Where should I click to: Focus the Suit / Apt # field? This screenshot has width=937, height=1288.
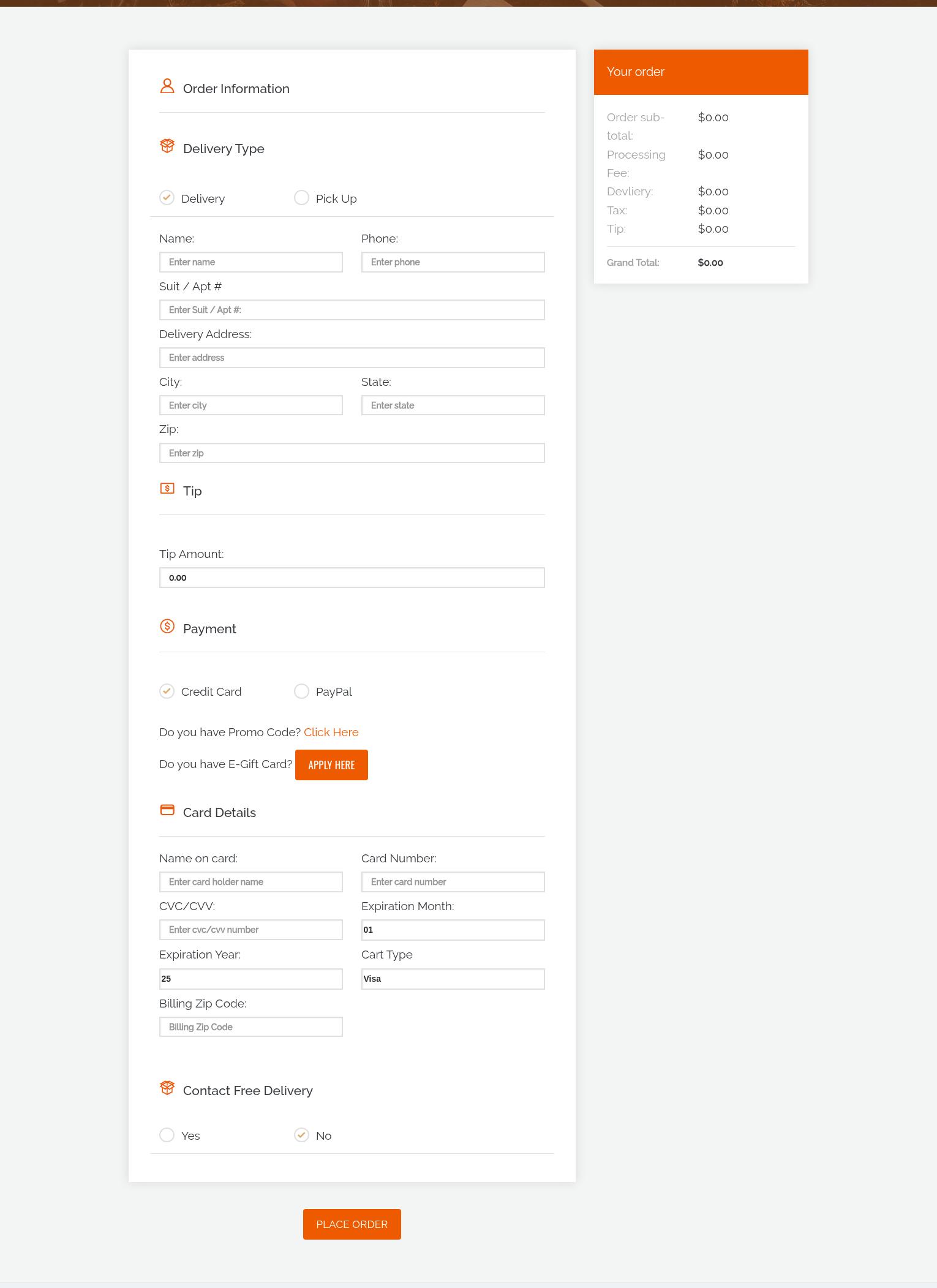tap(352, 310)
